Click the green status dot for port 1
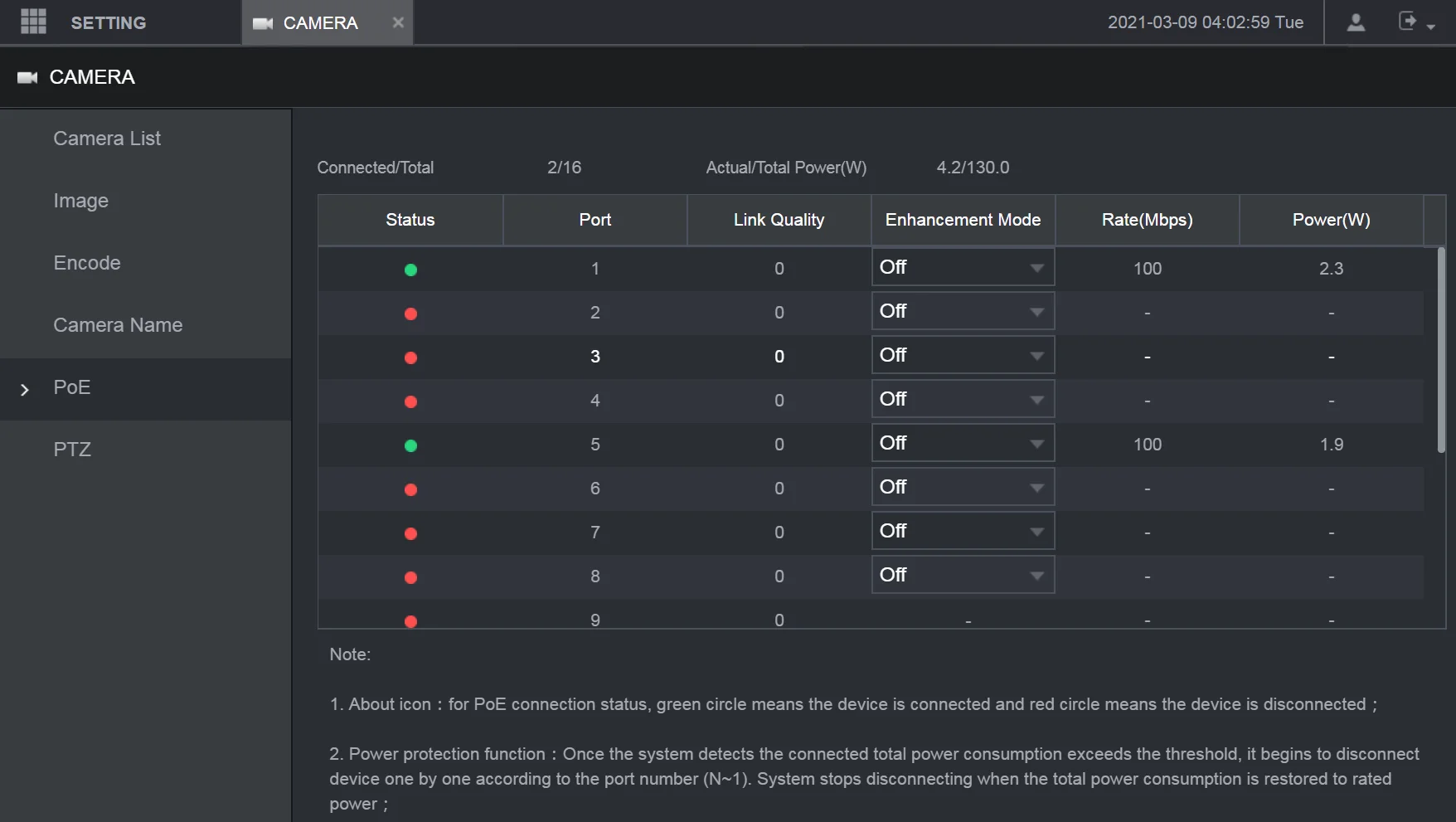Image resolution: width=1456 pixels, height=822 pixels. click(x=410, y=270)
